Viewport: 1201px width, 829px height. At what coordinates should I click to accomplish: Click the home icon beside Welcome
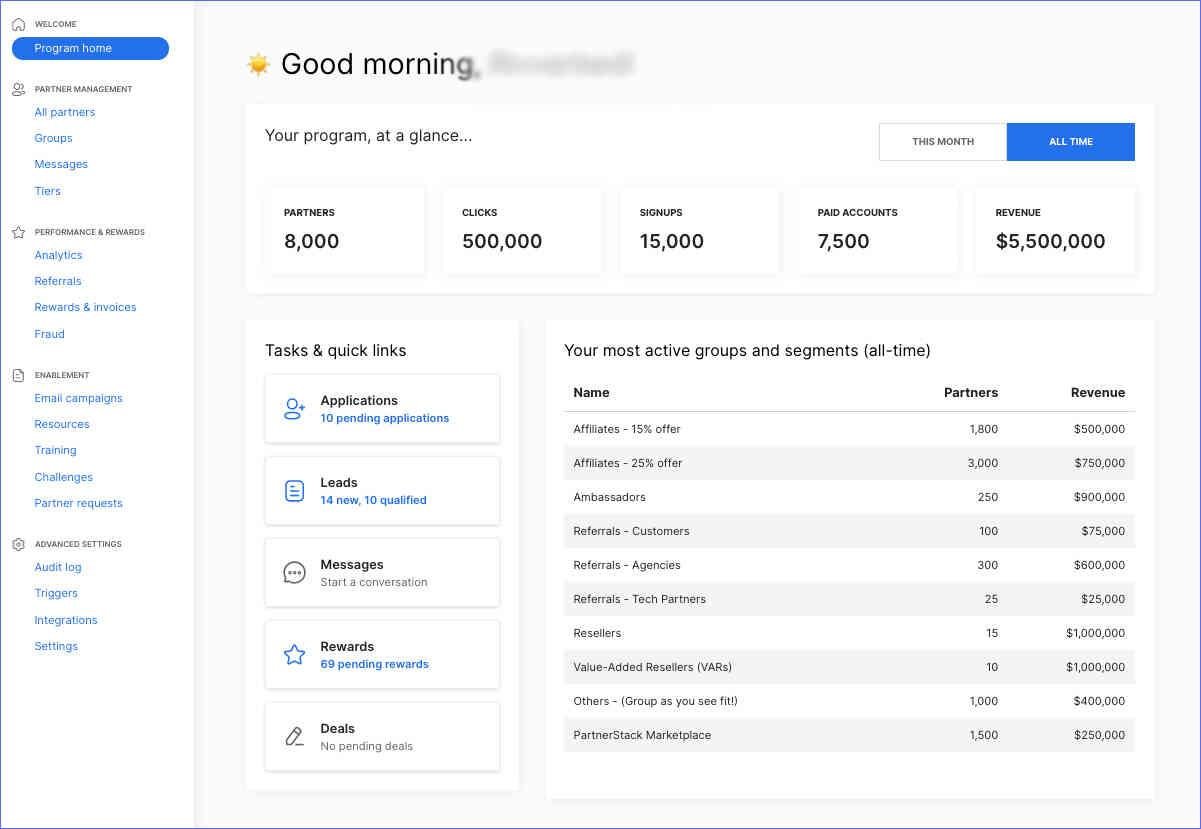17,22
